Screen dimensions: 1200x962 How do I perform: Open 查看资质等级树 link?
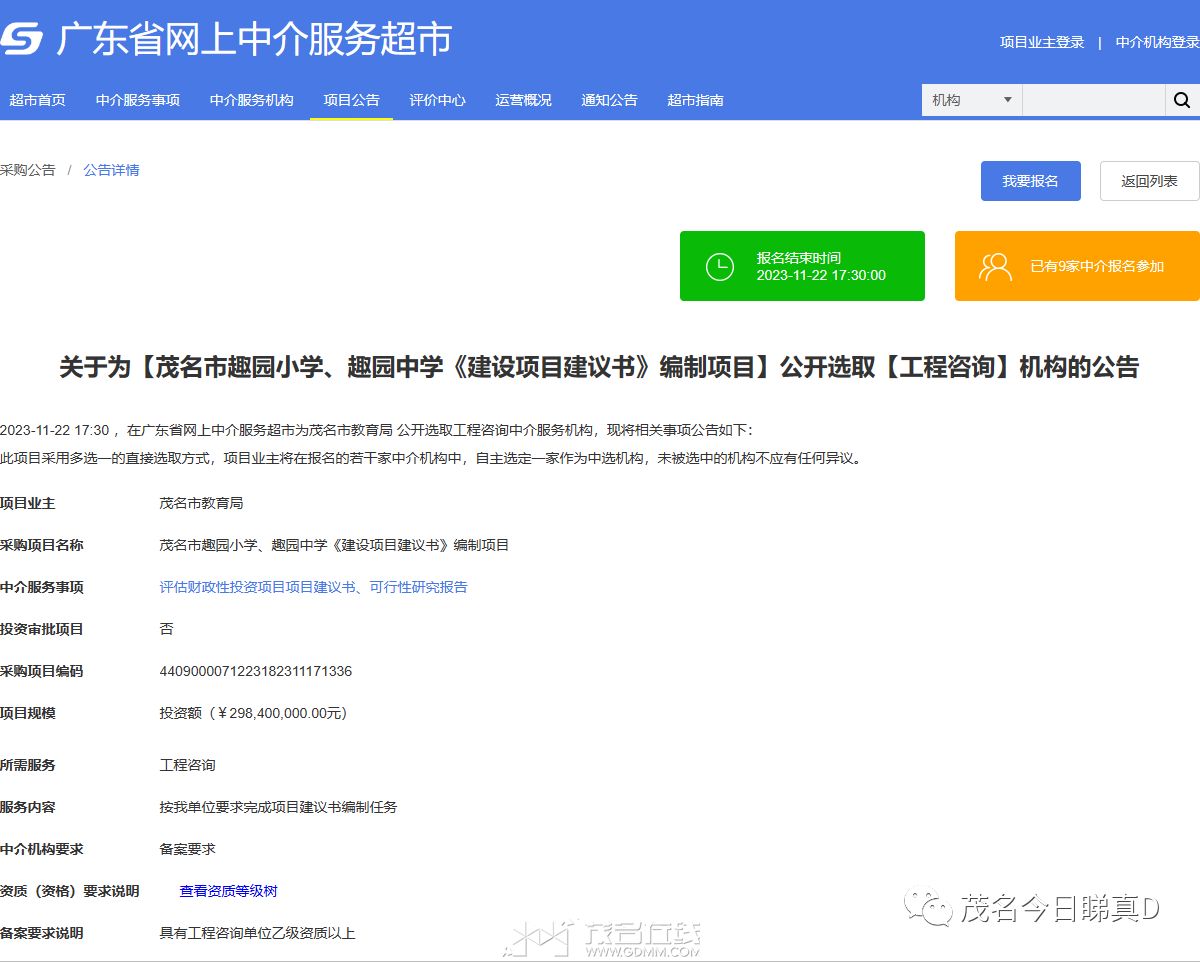pos(228,891)
